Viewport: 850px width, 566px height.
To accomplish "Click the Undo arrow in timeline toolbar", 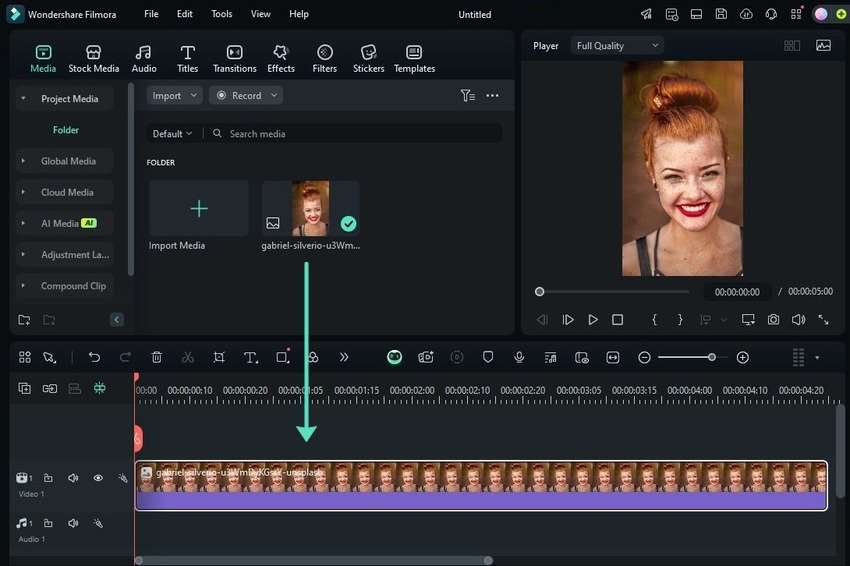I will 94,357.
